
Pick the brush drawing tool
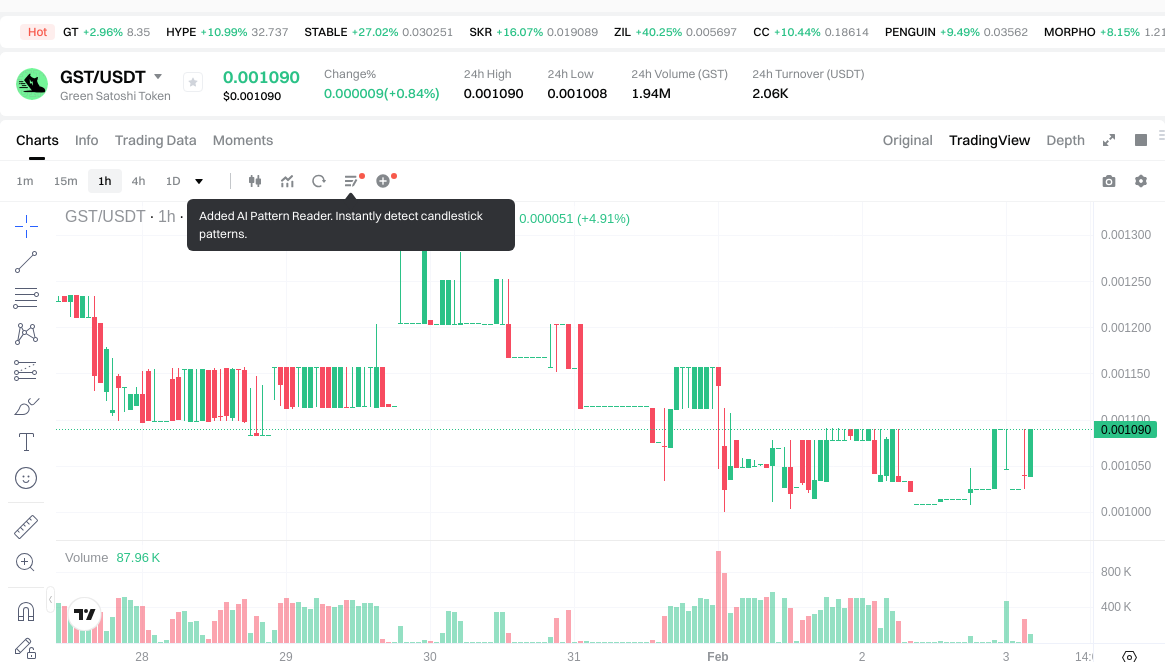(26, 406)
